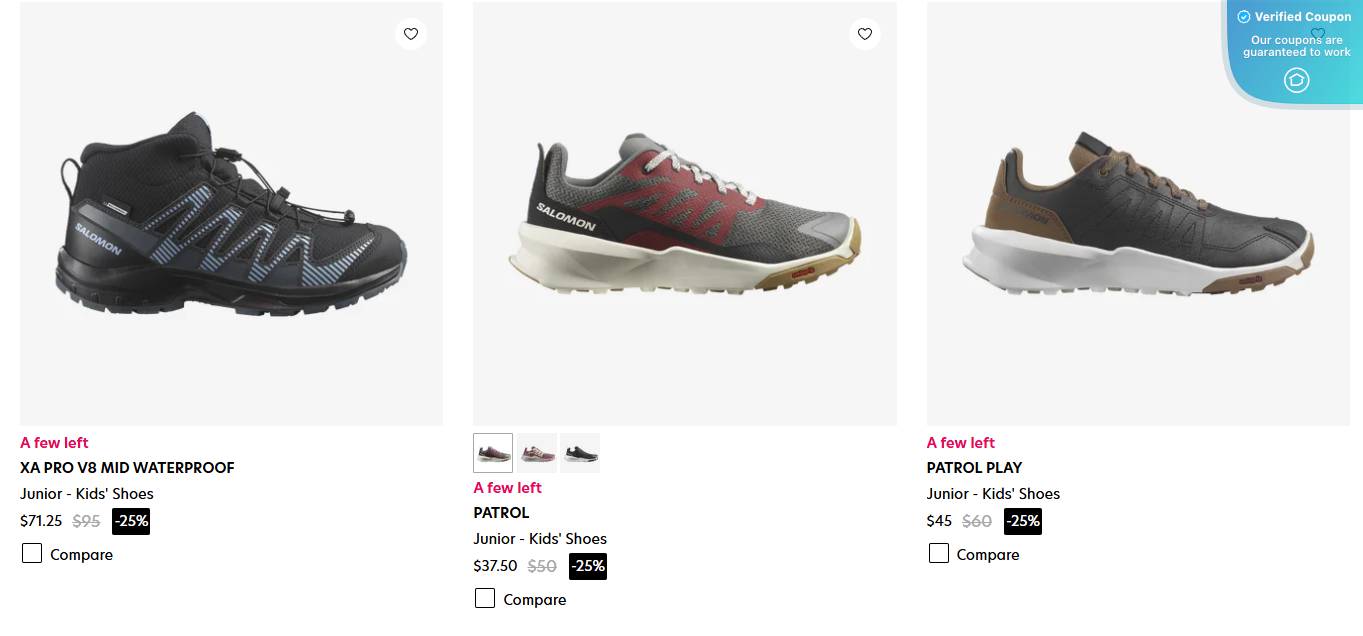This screenshot has height=636, width=1363.
Task: Open the PATROL PLAY product page
Action: click(x=974, y=467)
